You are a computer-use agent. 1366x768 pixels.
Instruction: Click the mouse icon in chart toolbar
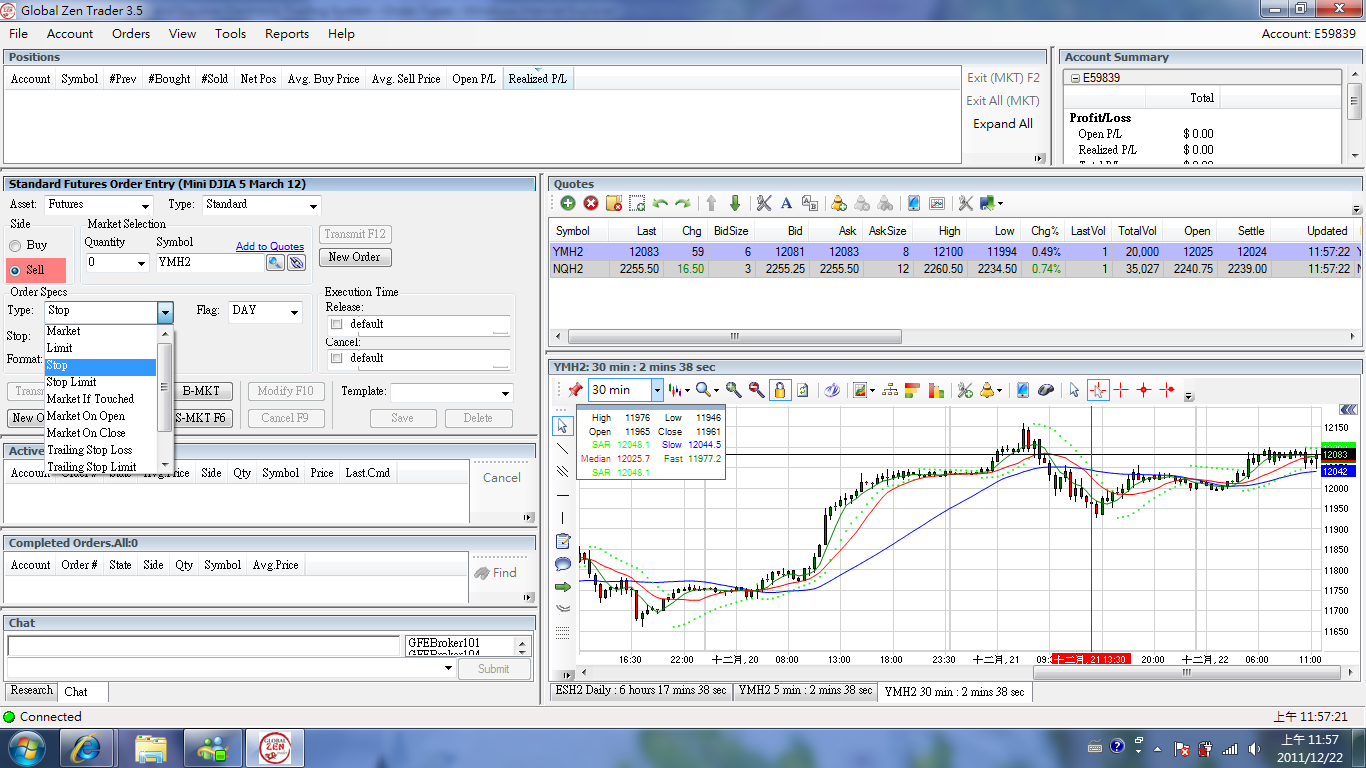(x=1045, y=390)
